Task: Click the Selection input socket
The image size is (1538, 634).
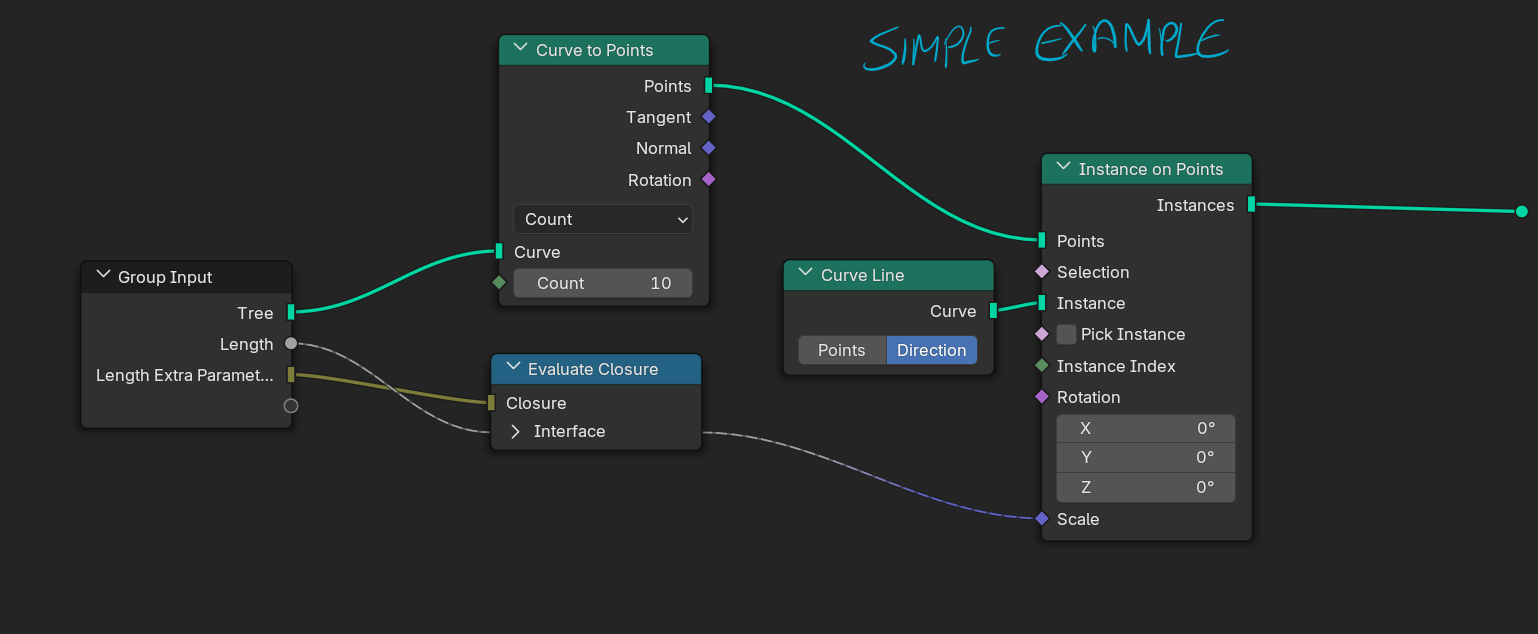Action: pos(1042,272)
